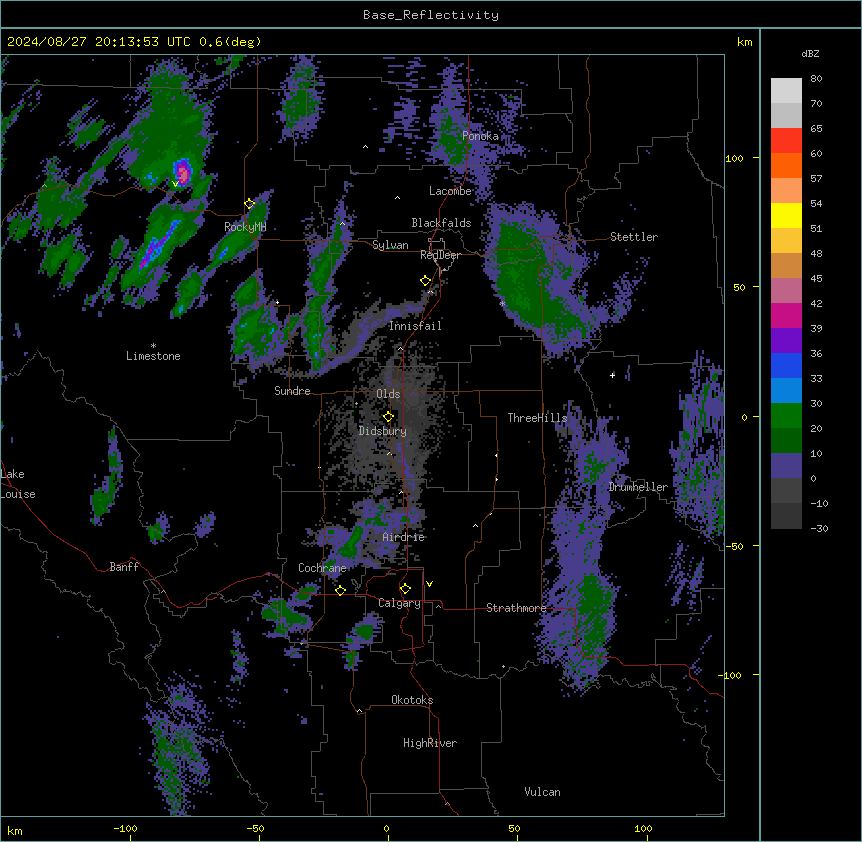Click the 100 tick on the right axis
The height and width of the screenshot is (842, 862).
click(x=734, y=158)
